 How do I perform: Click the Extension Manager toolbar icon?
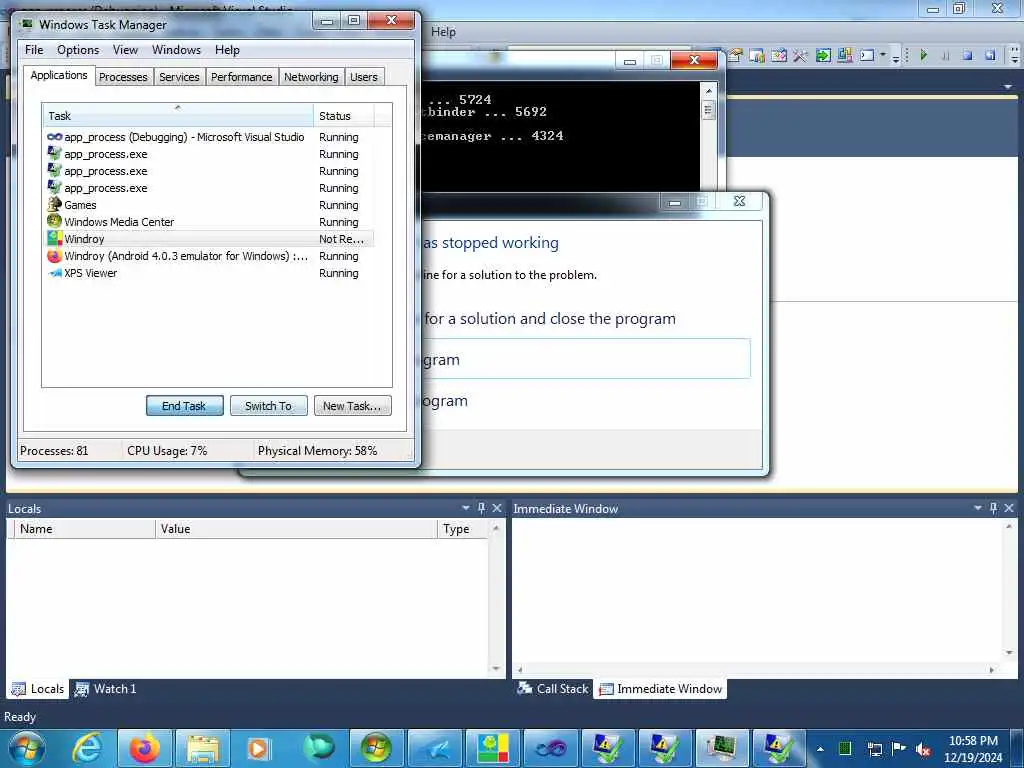844,56
